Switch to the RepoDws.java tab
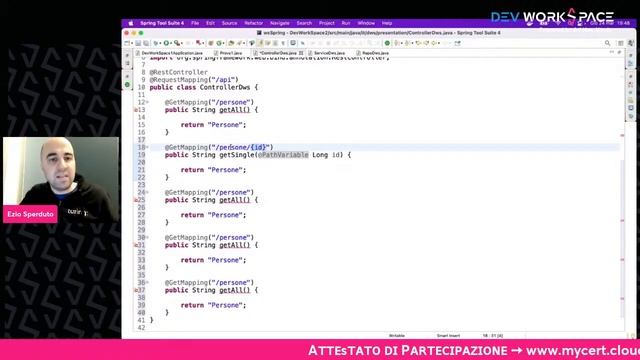Viewport: 640px width, 360px height. coord(373,53)
